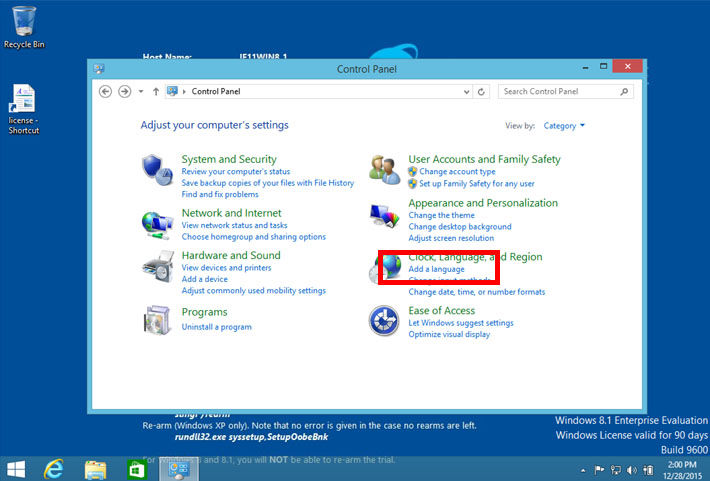Click the Network and Internet globe icon
The height and width of the screenshot is (481, 710).
coord(155,223)
